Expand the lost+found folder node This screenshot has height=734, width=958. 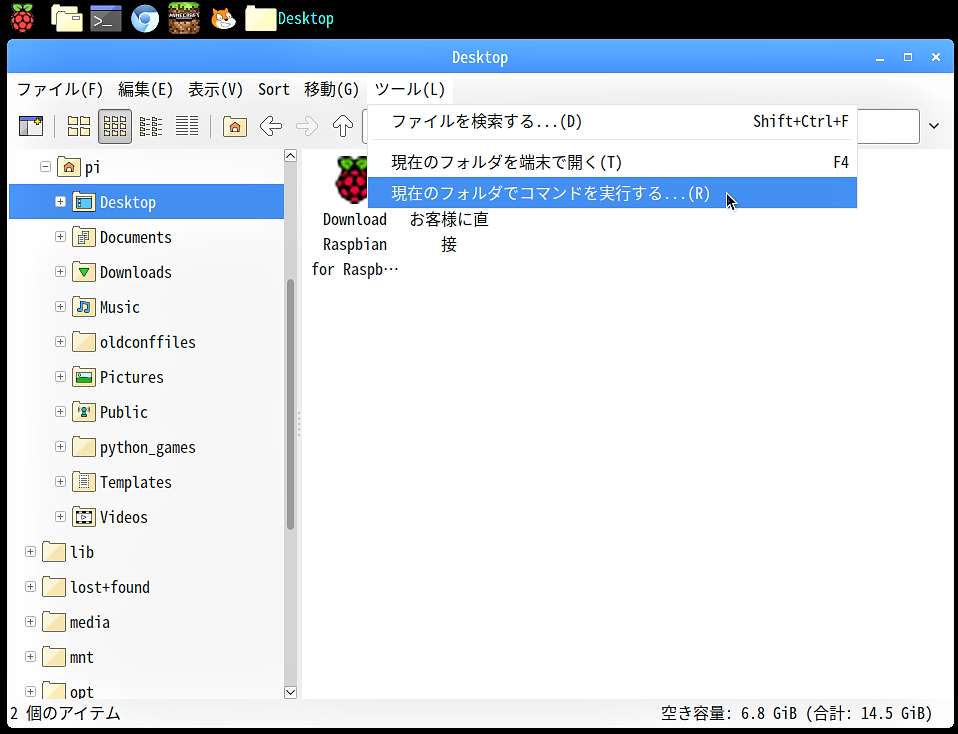[x=30, y=586]
